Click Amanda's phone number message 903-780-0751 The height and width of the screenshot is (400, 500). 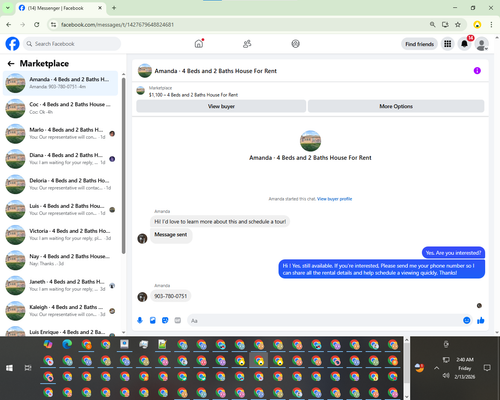pyautogui.click(x=170, y=296)
